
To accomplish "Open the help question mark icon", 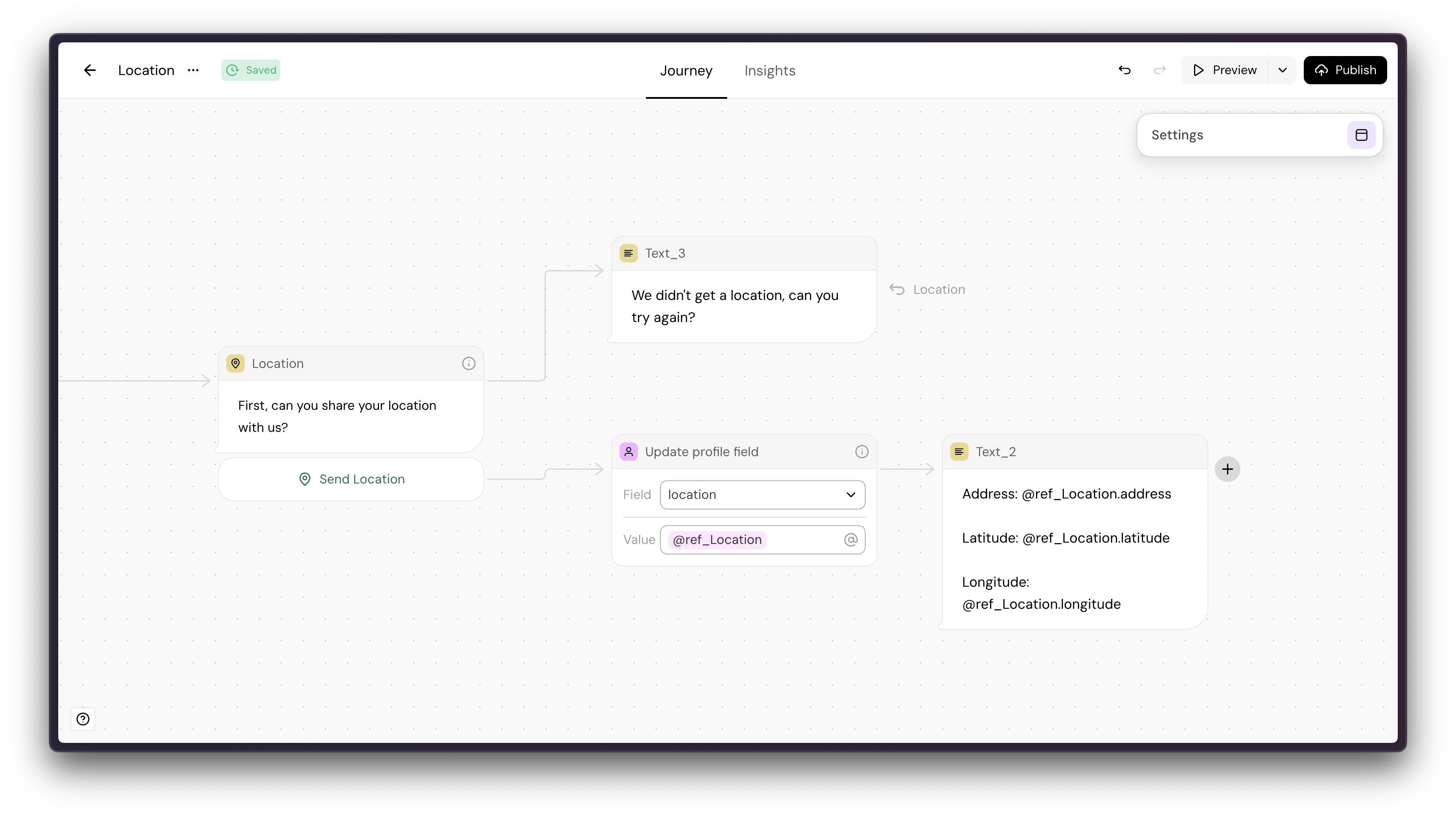I will (83, 719).
